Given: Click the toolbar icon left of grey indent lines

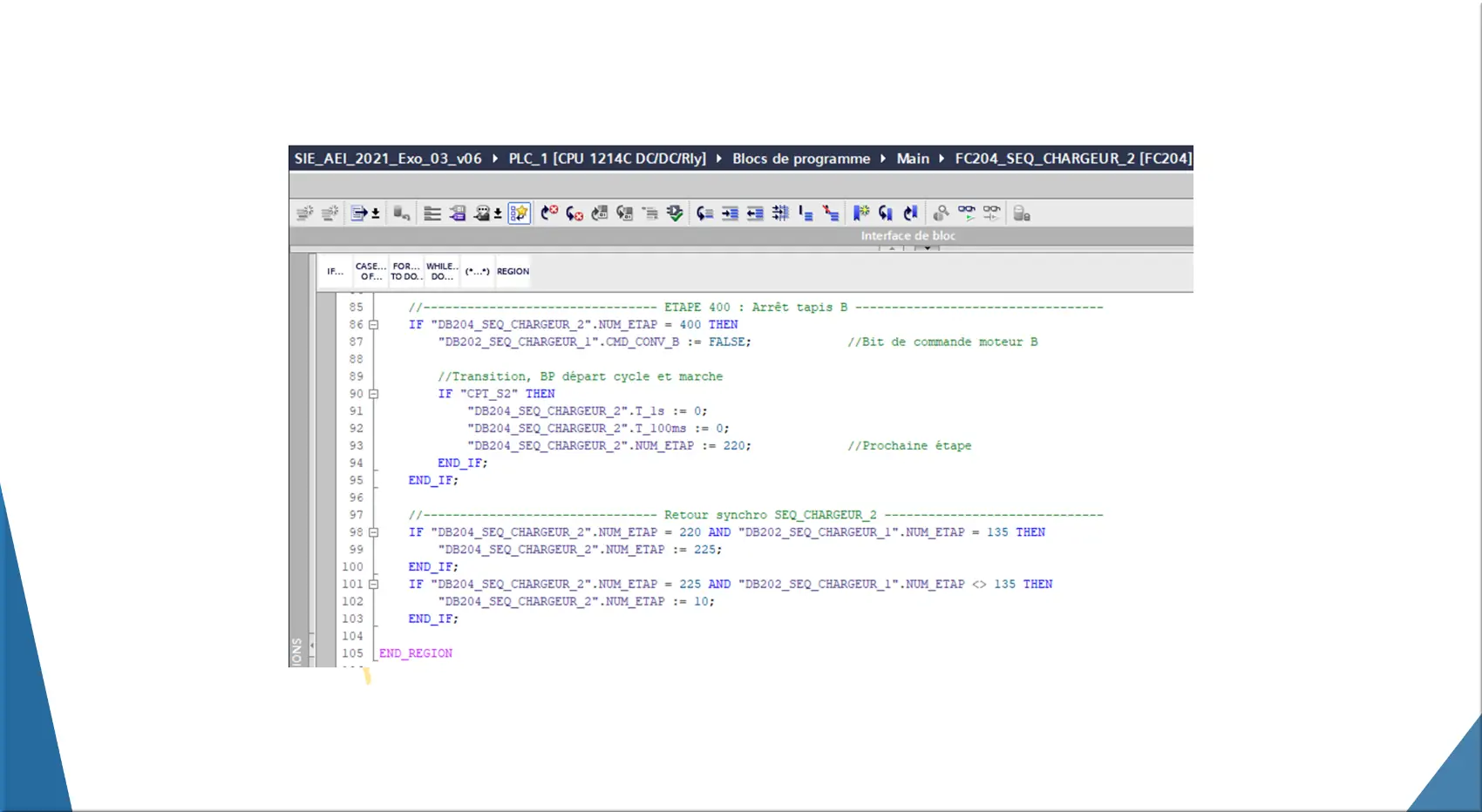Looking at the screenshot, I should pyautogui.click(x=625, y=213).
